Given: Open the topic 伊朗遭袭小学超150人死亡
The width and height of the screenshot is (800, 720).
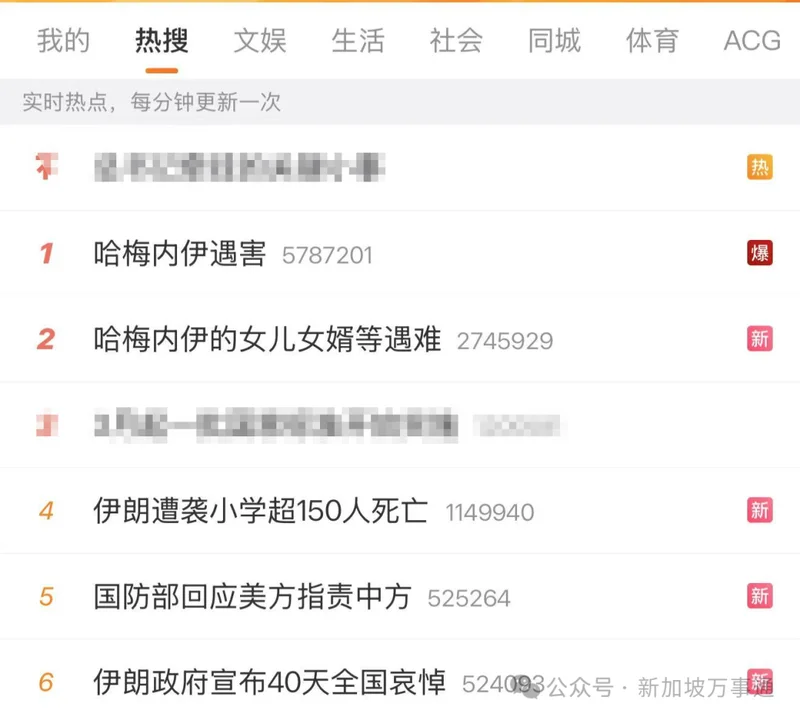Looking at the screenshot, I should (260, 510).
